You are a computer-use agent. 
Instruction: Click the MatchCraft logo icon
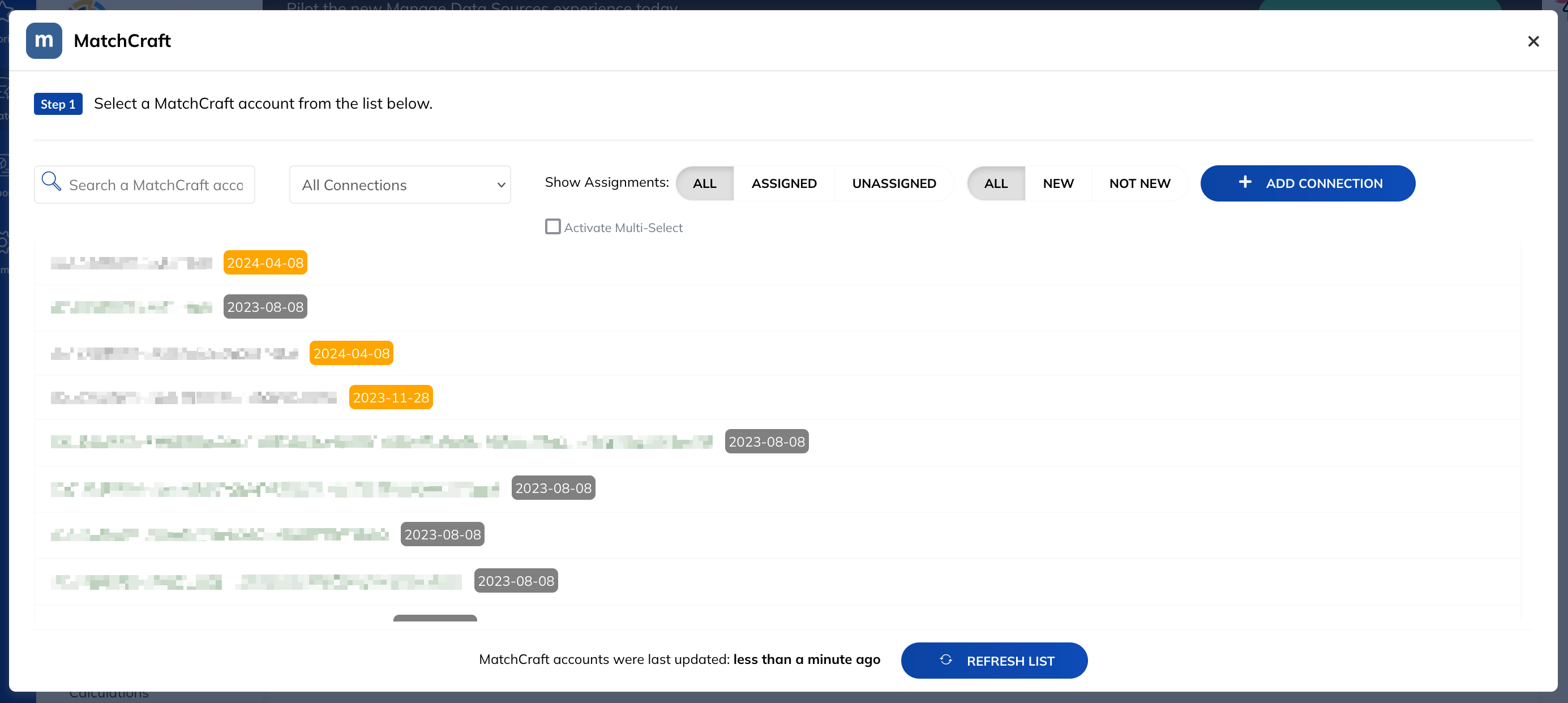[x=44, y=41]
